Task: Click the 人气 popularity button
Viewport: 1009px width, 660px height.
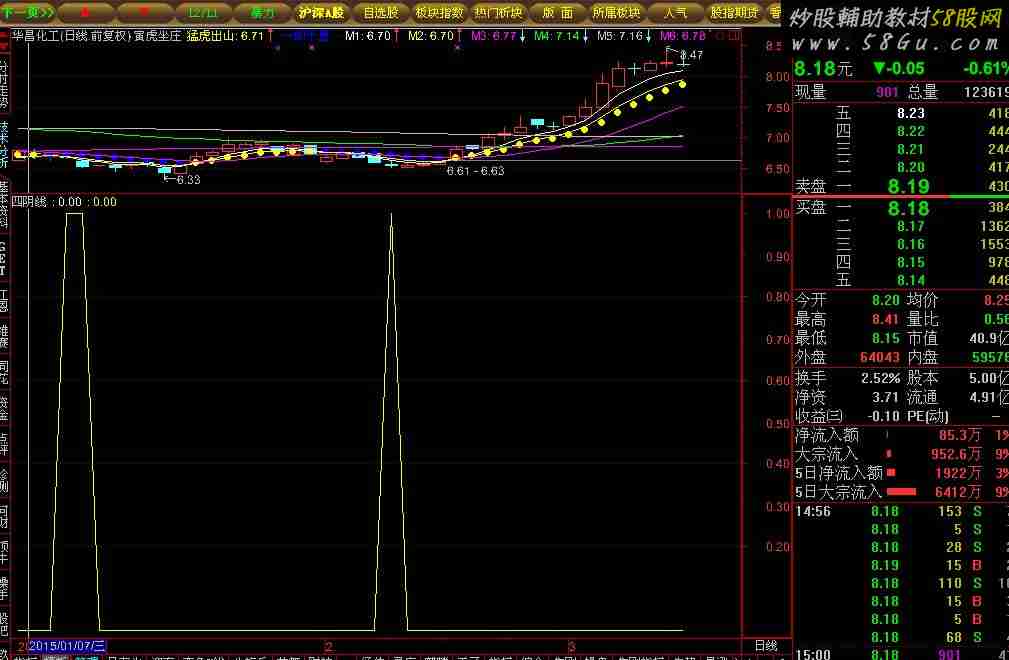Action: 675,13
